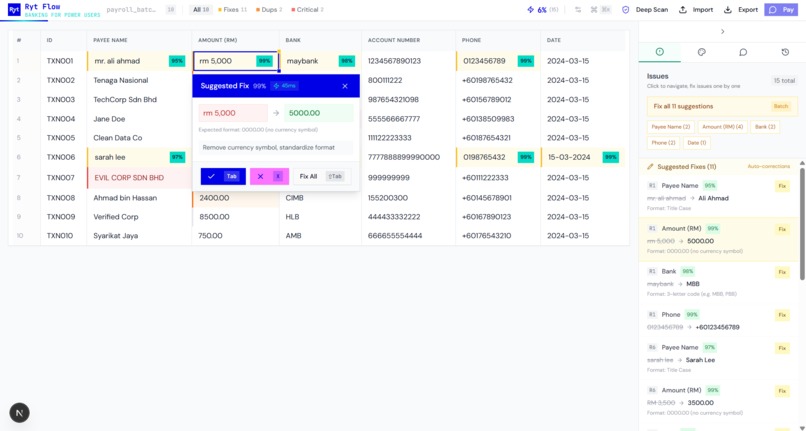Accept the suggested fix with the checkmark button
Image resolution: width=806 pixels, height=431 pixels.
tap(223, 176)
